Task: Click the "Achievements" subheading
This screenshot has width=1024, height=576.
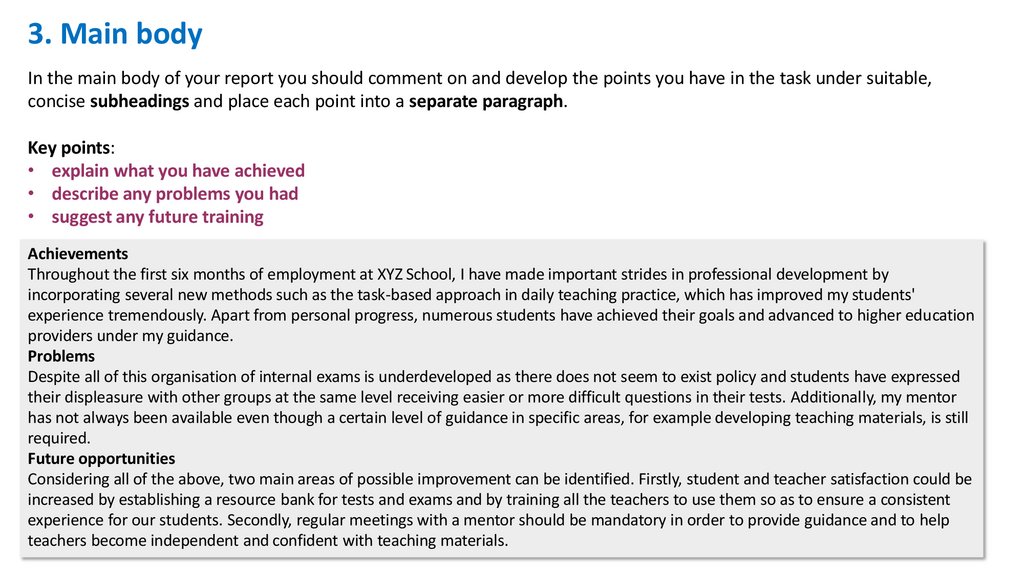Action: [78, 254]
